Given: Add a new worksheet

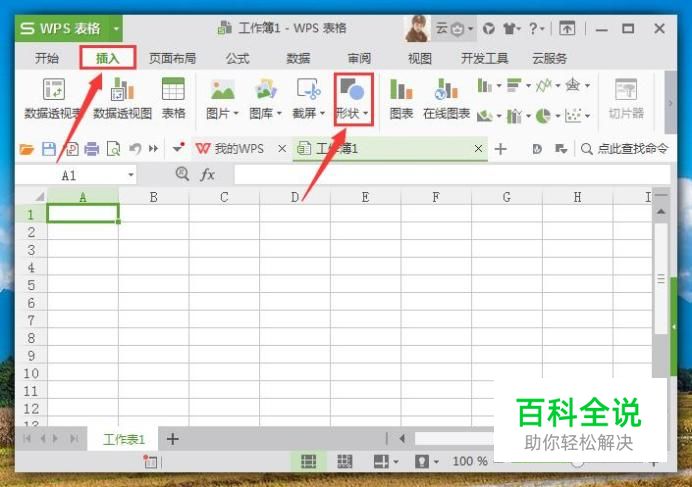Looking at the screenshot, I should point(173,439).
